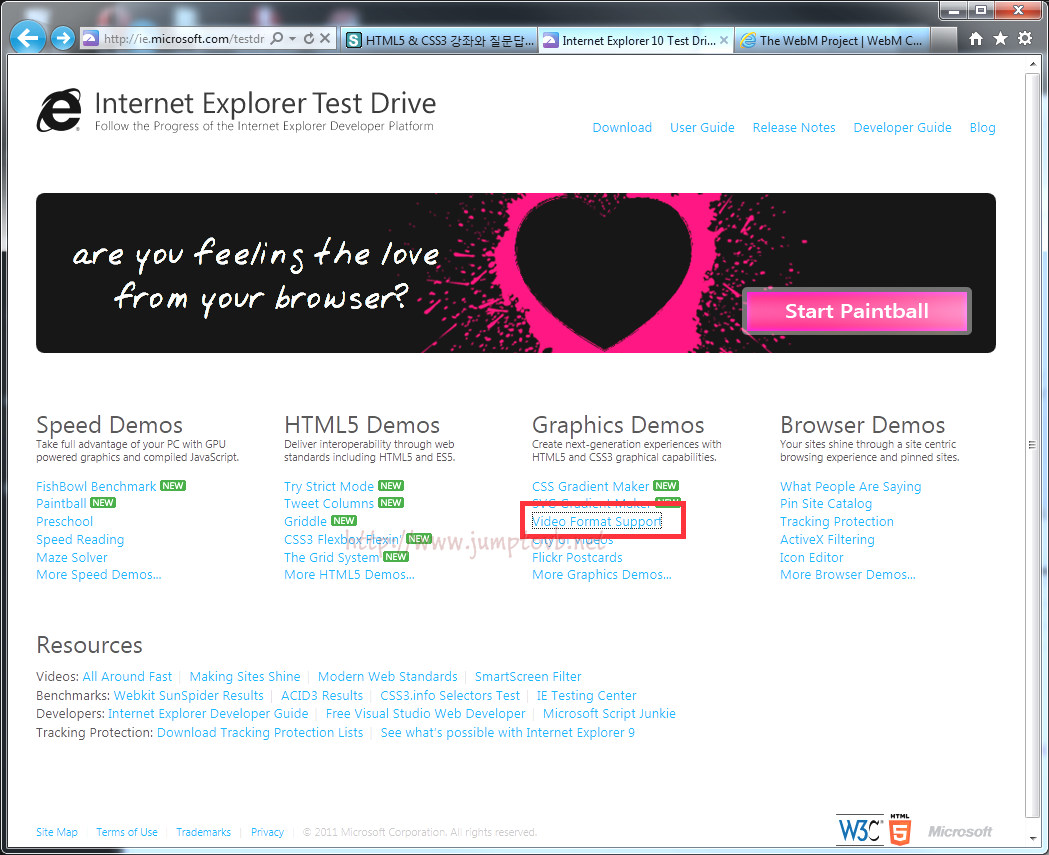
Task: Click the Start Paintball button
Action: (856, 311)
